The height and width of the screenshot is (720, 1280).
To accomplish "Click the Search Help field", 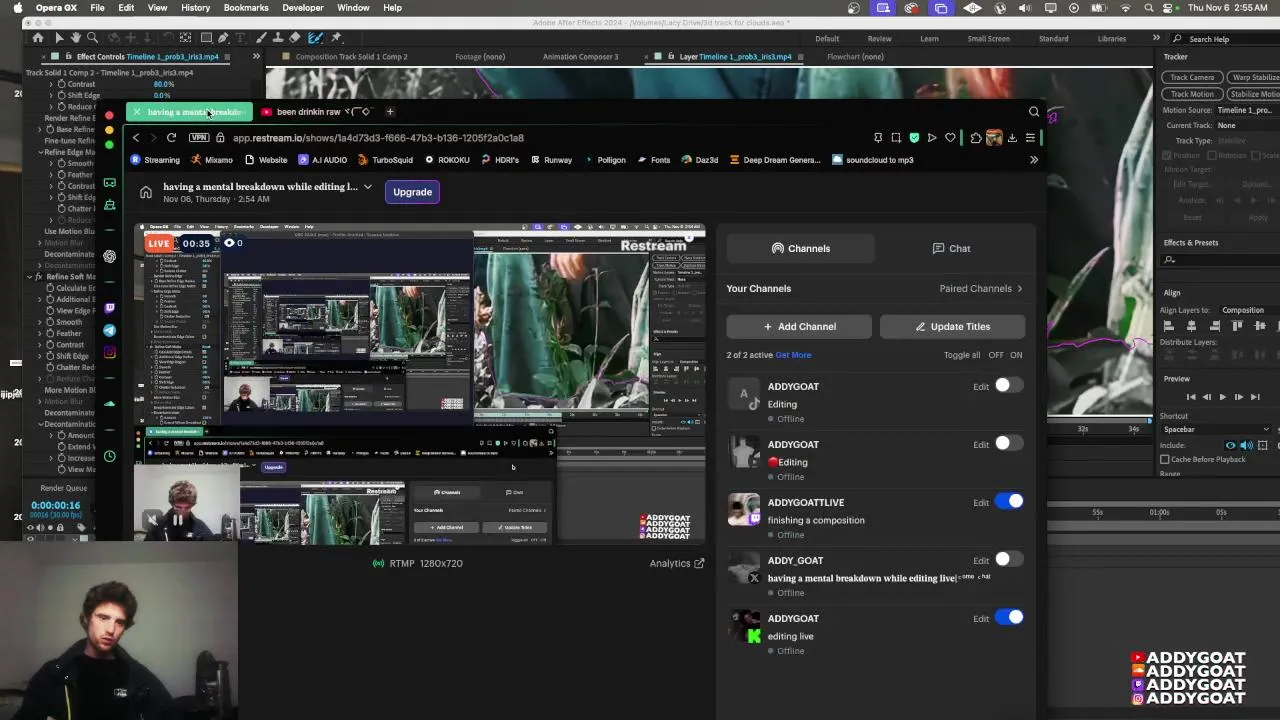I will [x=1226, y=39].
